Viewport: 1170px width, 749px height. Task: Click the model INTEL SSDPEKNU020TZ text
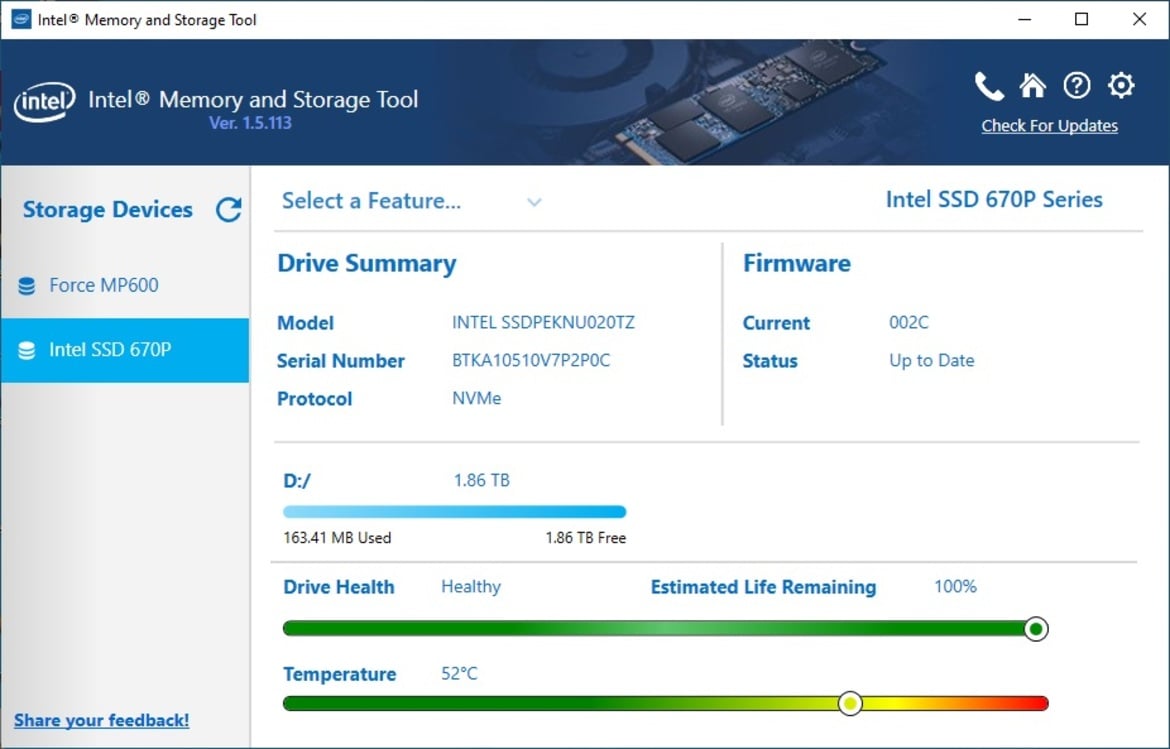pyautogui.click(x=543, y=323)
